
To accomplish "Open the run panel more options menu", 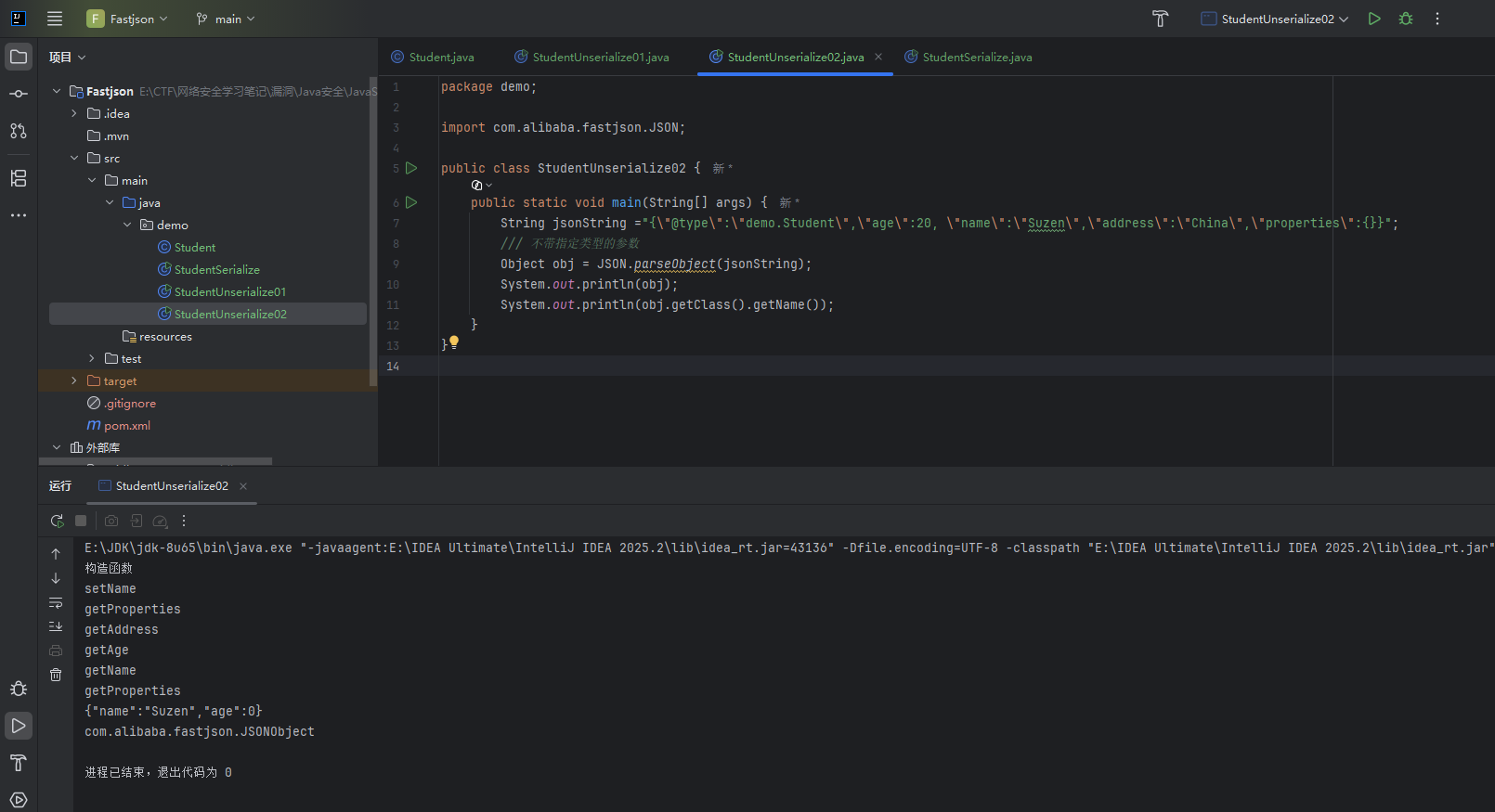I will tap(184, 521).
